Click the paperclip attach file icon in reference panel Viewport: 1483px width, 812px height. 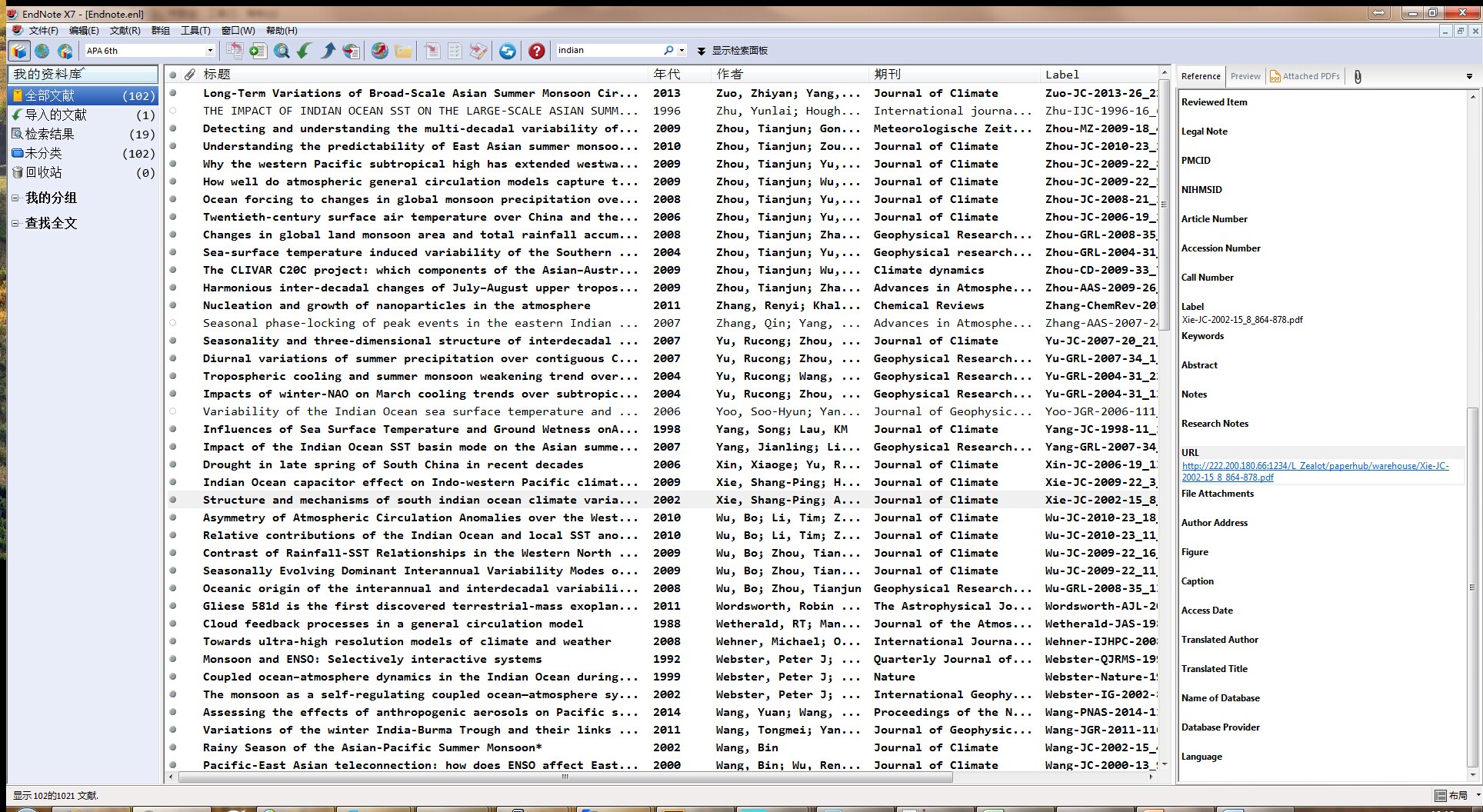click(1358, 76)
